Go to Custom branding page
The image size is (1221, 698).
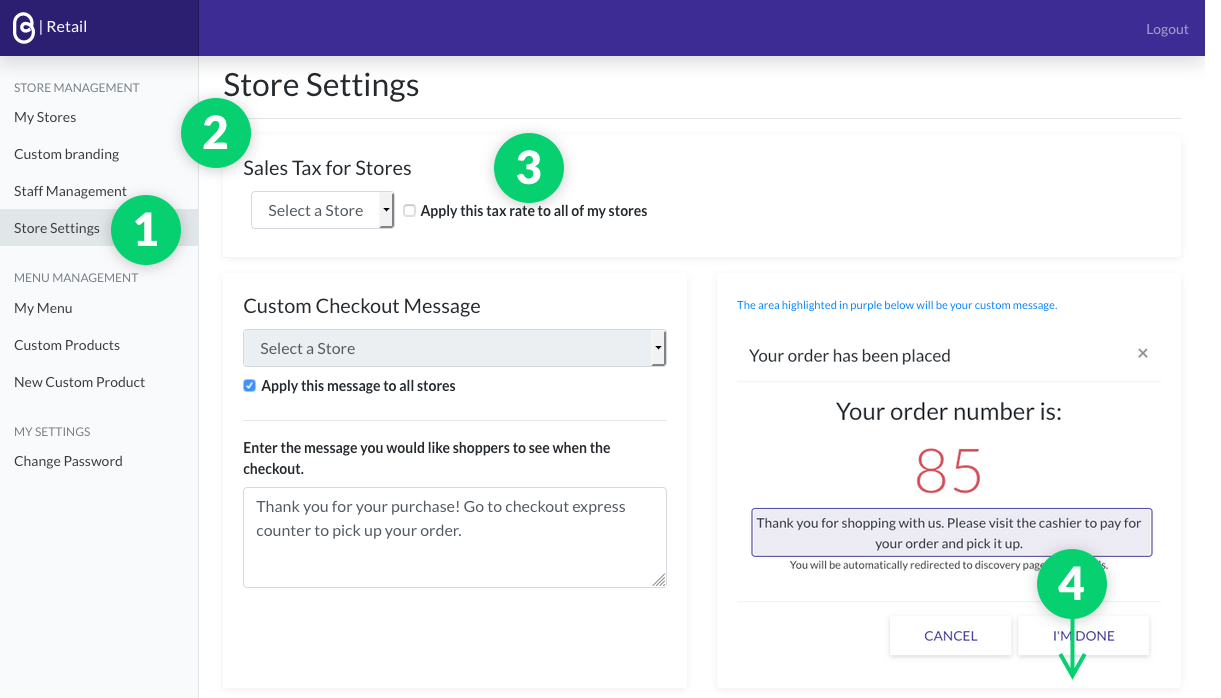tap(66, 154)
